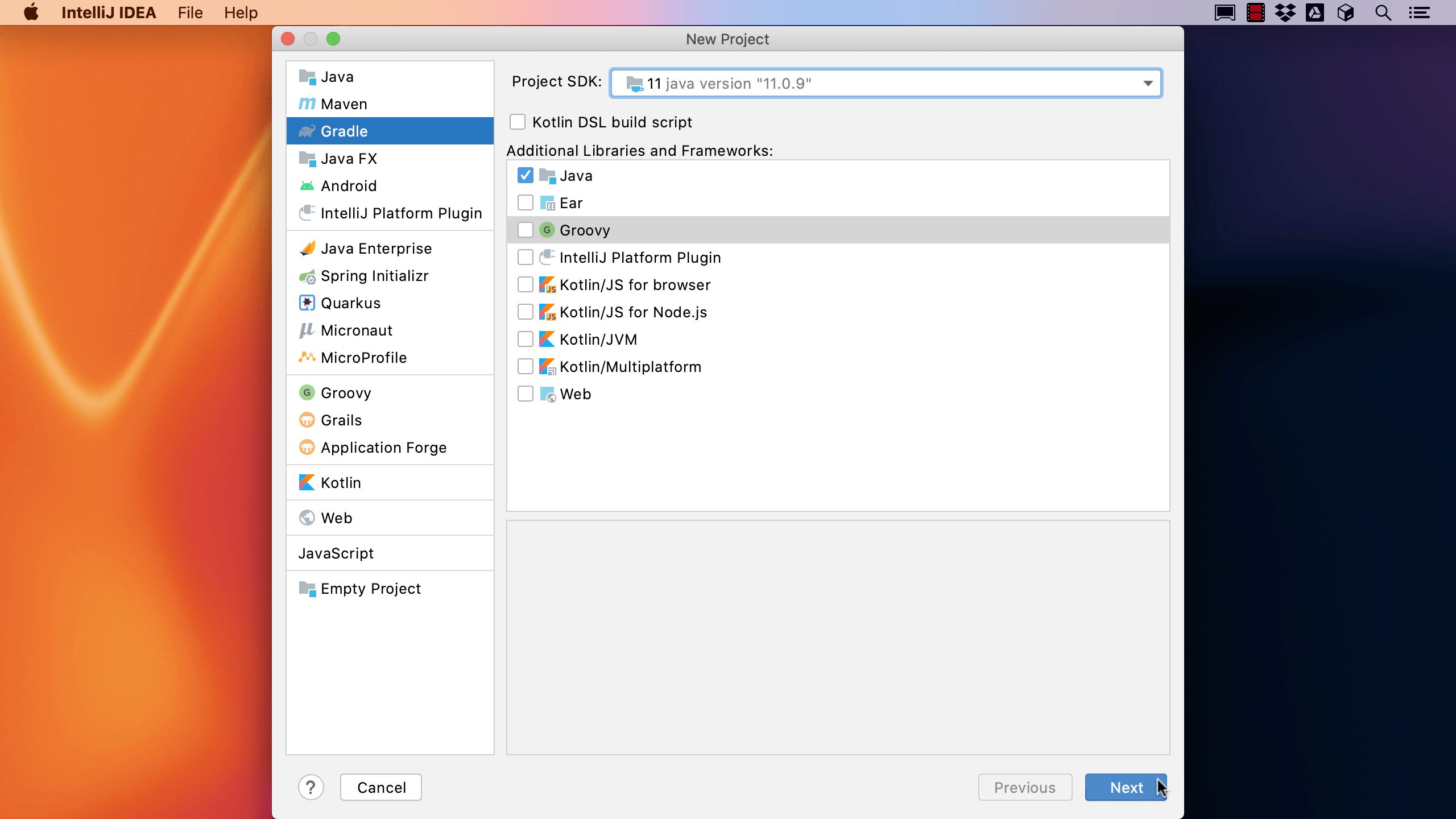Image resolution: width=1456 pixels, height=819 pixels.
Task: Click the Android project type icon
Action: click(x=307, y=186)
